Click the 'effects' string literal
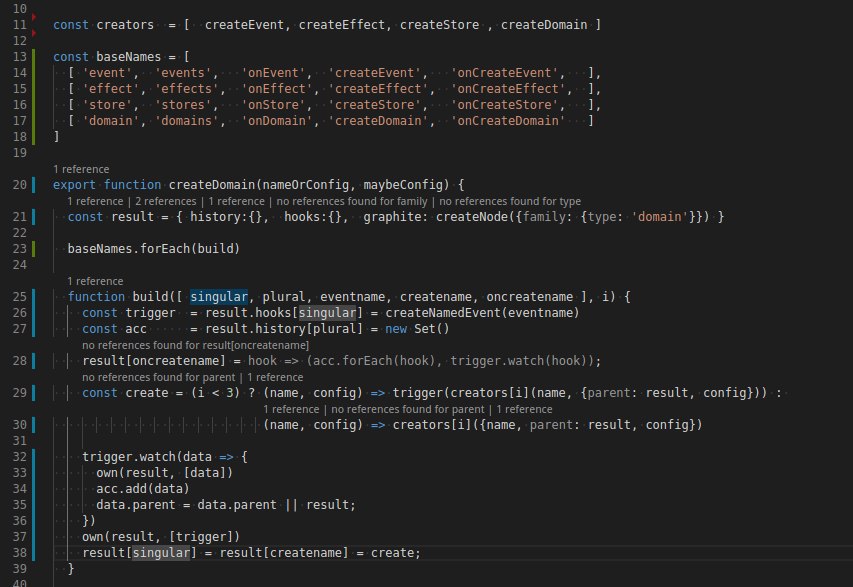 pyautogui.click(x=187, y=89)
